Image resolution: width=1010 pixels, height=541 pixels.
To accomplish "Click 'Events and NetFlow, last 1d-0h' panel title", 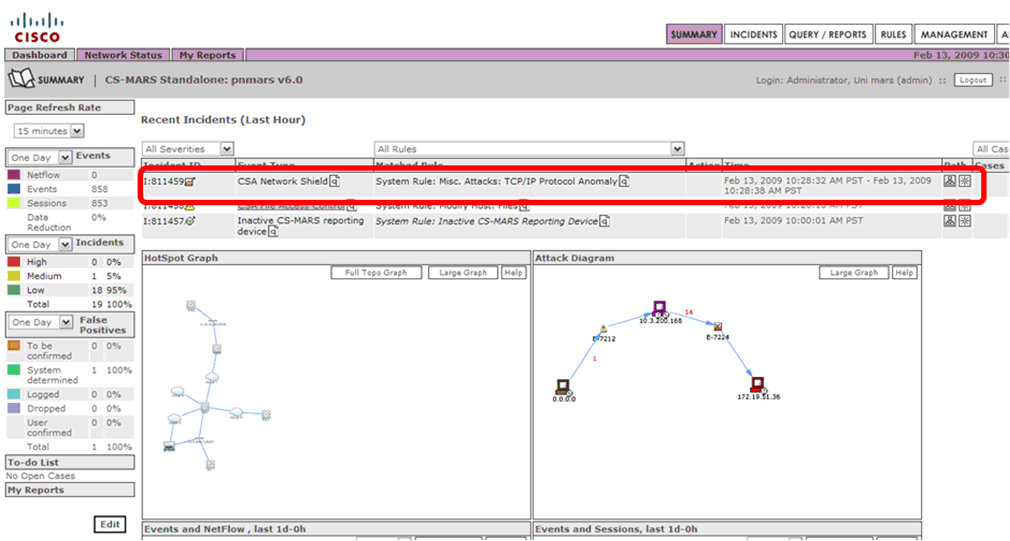I will [227, 529].
